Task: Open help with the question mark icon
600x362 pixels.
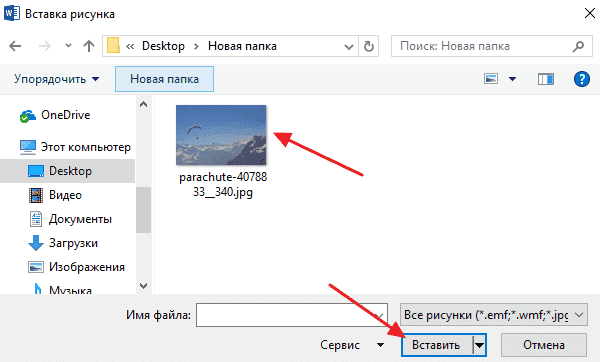Action: [x=582, y=79]
